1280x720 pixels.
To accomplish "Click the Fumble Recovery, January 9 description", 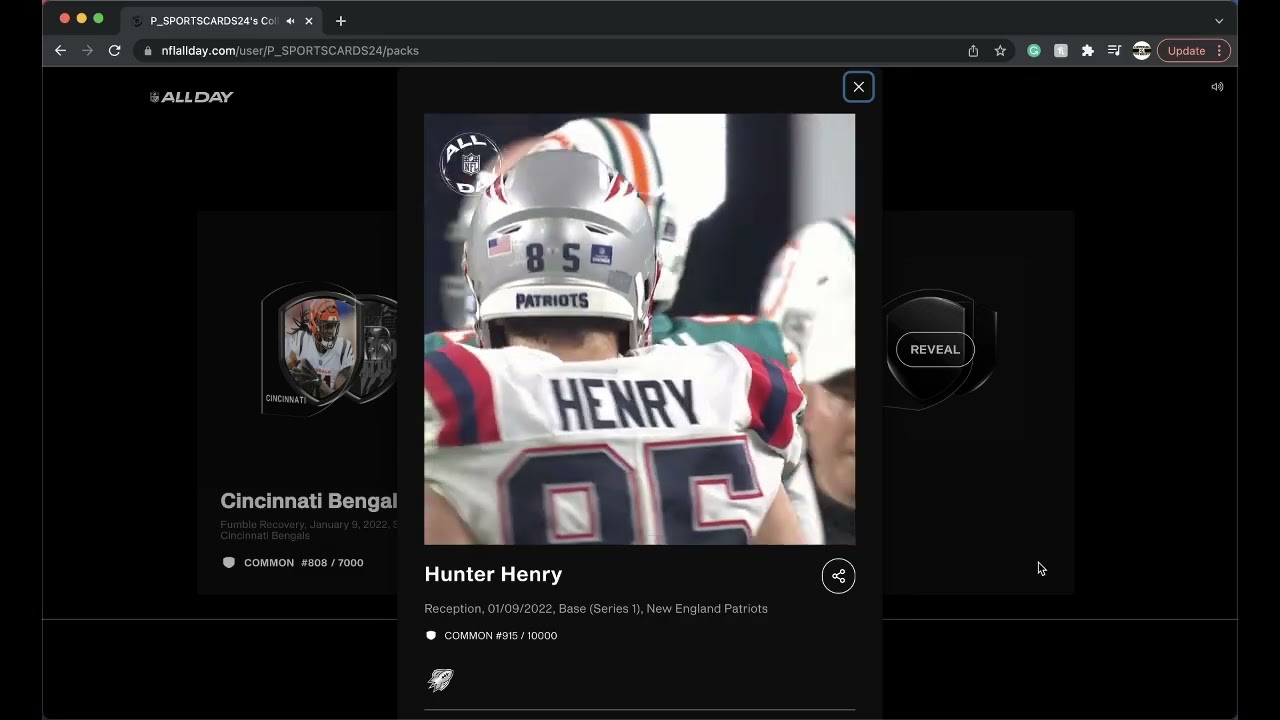I will click(309, 530).
